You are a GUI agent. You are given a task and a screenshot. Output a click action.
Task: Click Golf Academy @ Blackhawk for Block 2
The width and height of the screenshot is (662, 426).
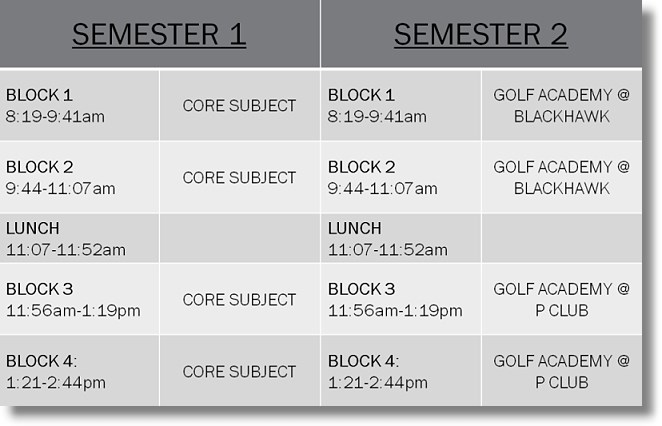561,177
